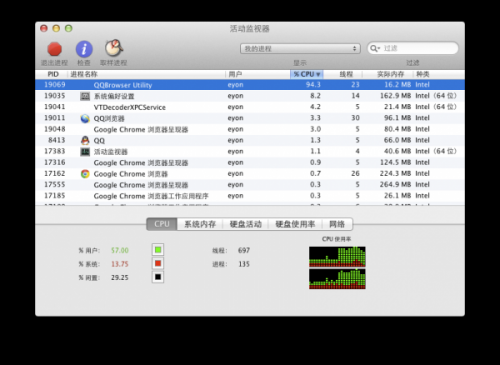Open the blue Inspect info icon

click(84, 49)
